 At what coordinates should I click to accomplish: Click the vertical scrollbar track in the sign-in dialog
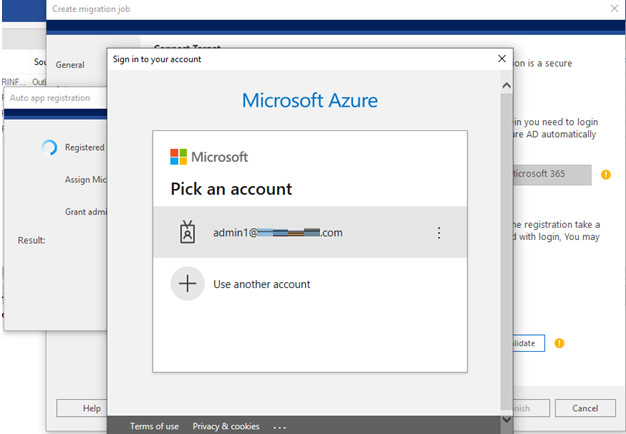tap(506, 252)
